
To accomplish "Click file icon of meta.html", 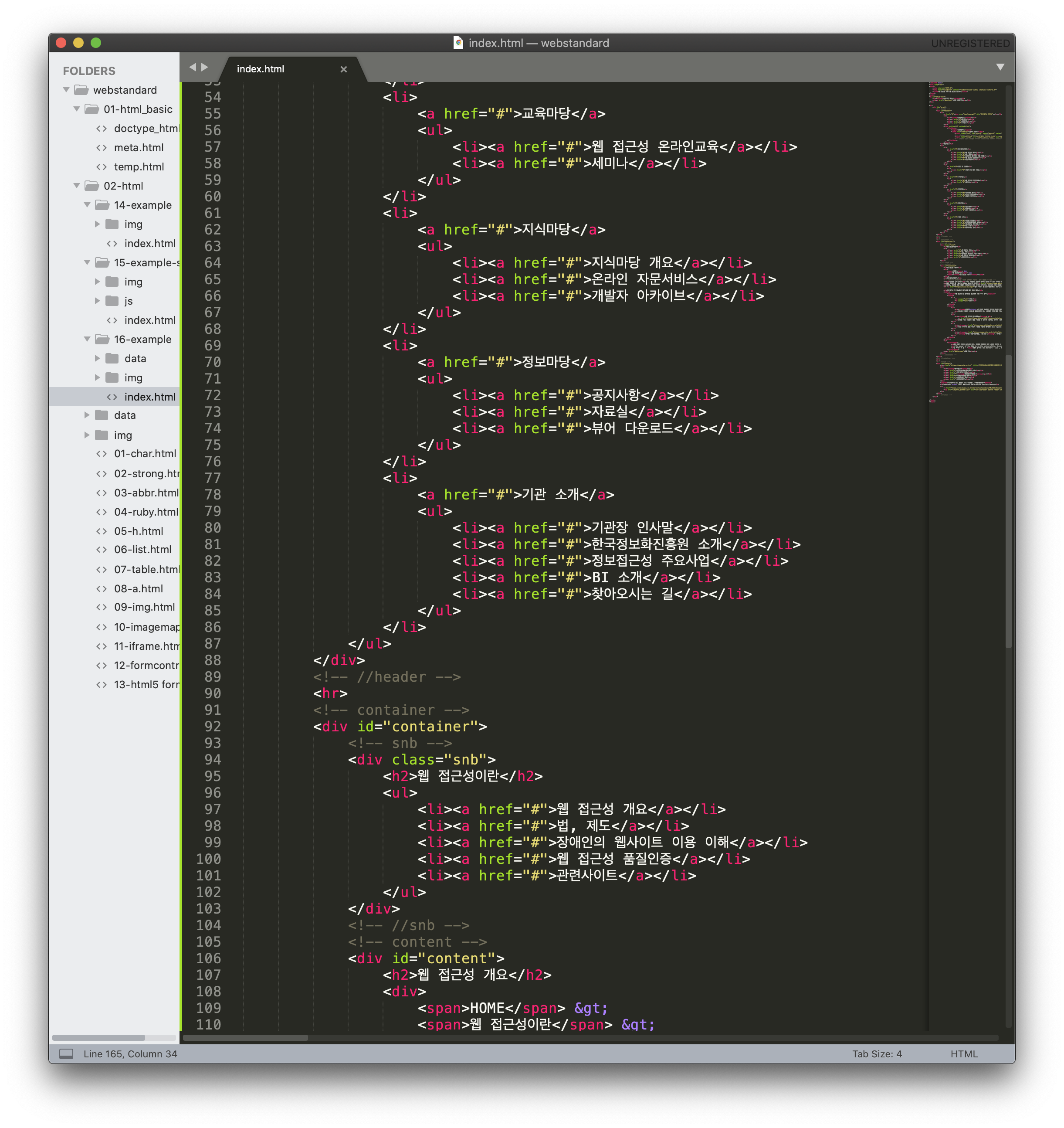I will pos(102,147).
